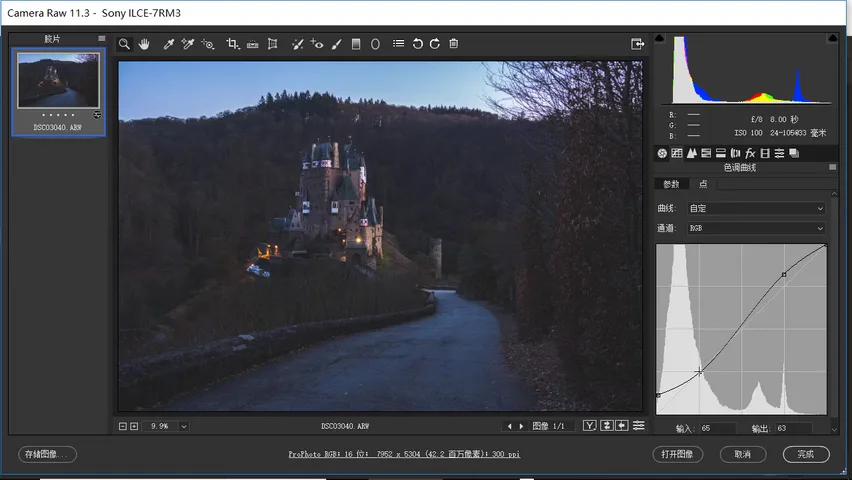The width and height of the screenshot is (852, 480).
Task: Open workflow options ProPhoto RGB link
Action: pyautogui.click(x=404, y=454)
